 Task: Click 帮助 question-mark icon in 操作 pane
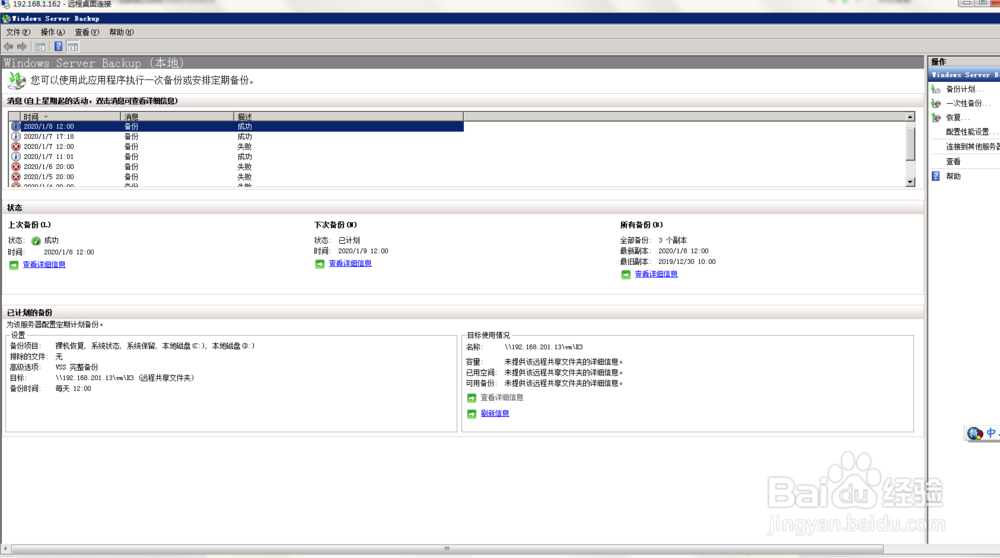point(936,176)
